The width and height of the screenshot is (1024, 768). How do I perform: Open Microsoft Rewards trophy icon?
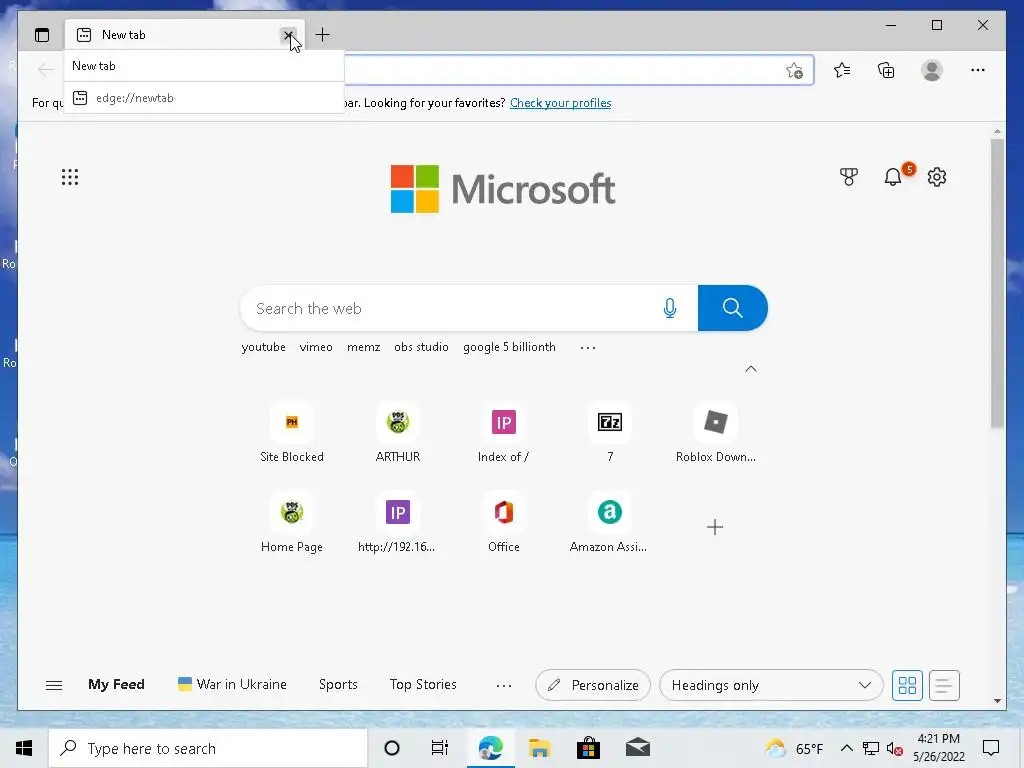[x=848, y=177]
